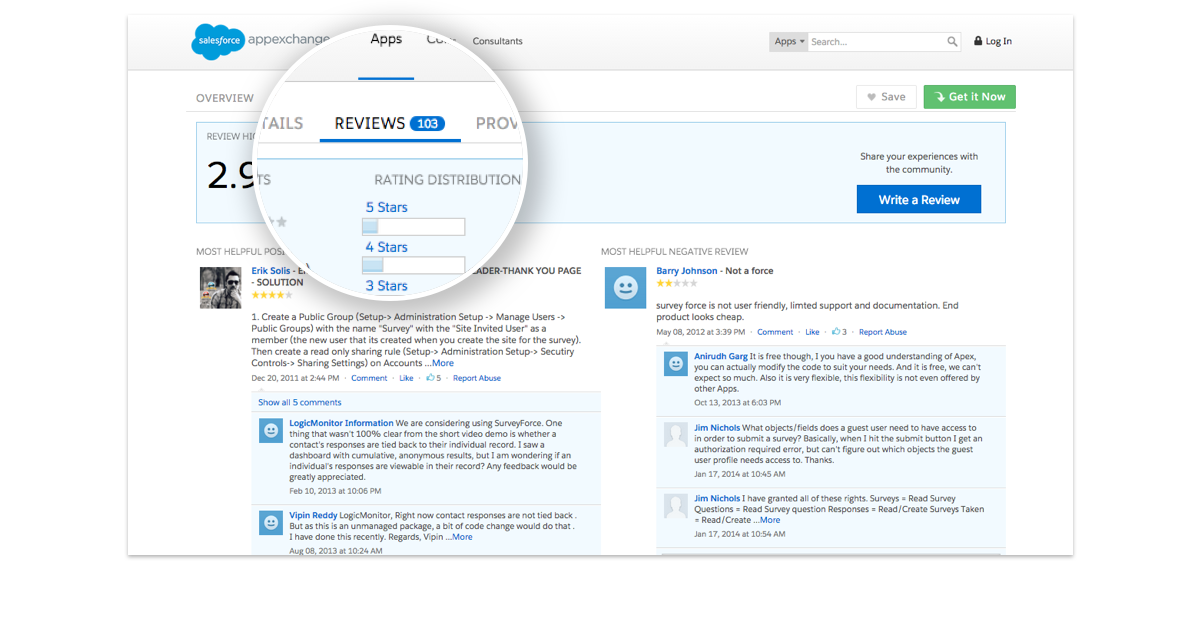Click into the Search input field
Image resolution: width=1200 pixels, height=640 pixels.
tap(876, 42)
